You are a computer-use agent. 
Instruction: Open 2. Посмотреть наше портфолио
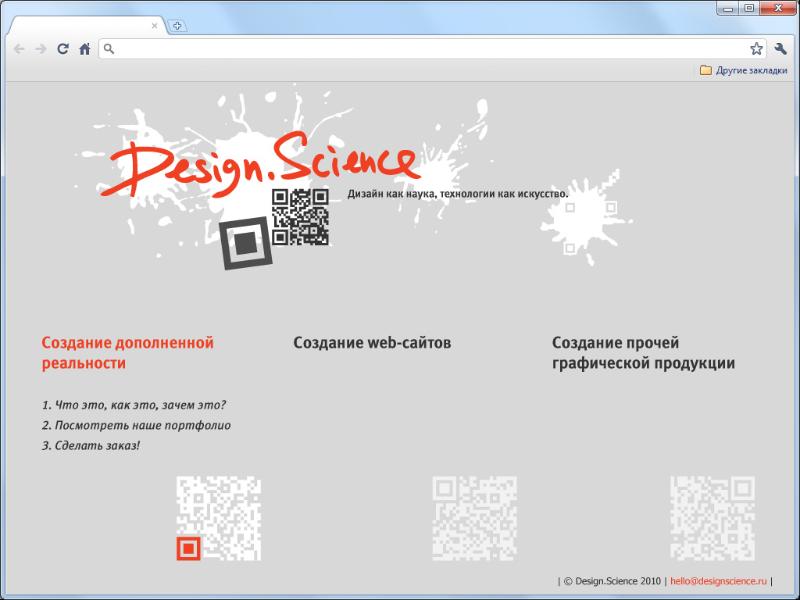pos(136,425)
